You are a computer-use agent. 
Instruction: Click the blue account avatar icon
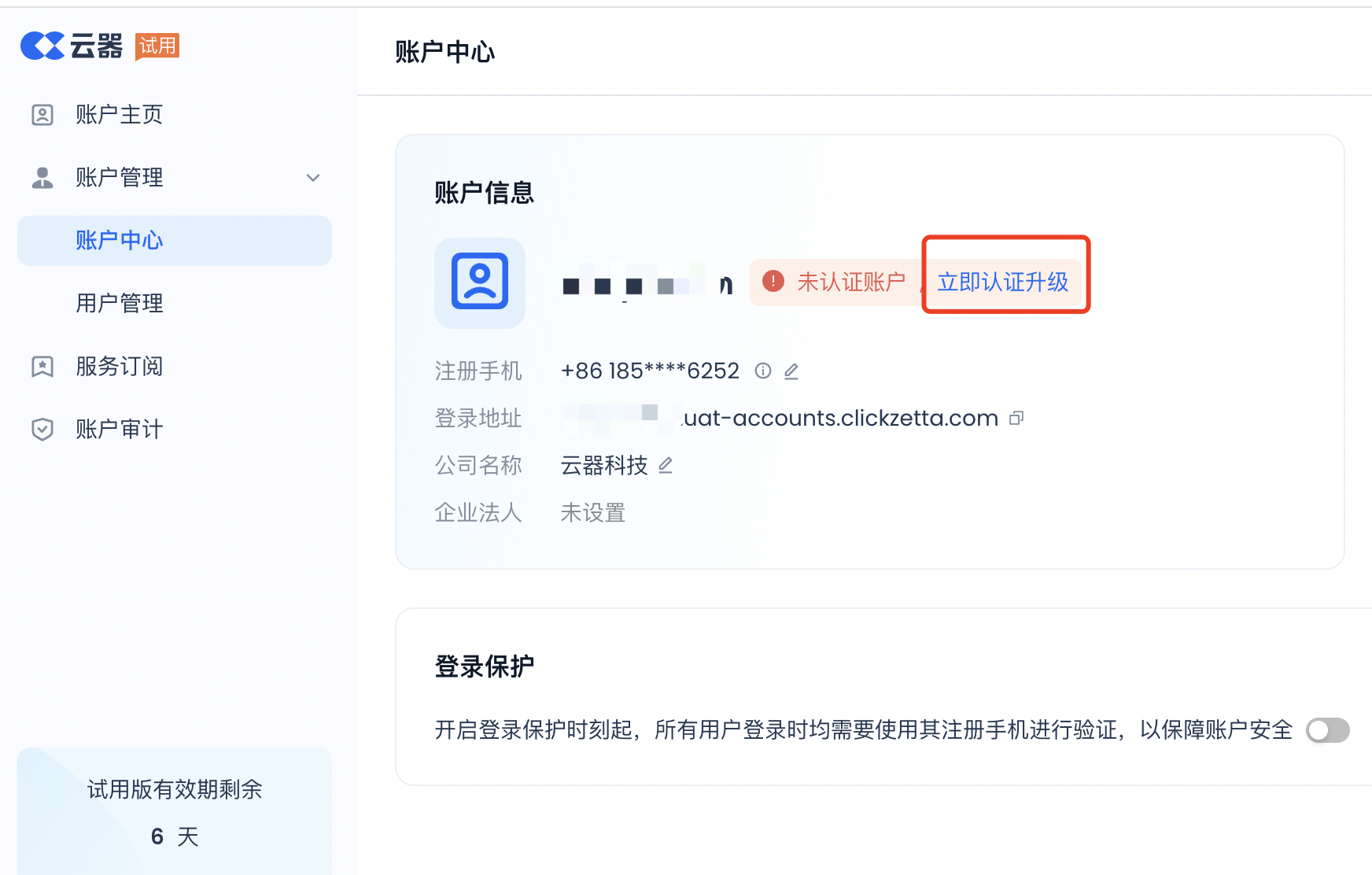pyautogui.click(x=480, y=282)
